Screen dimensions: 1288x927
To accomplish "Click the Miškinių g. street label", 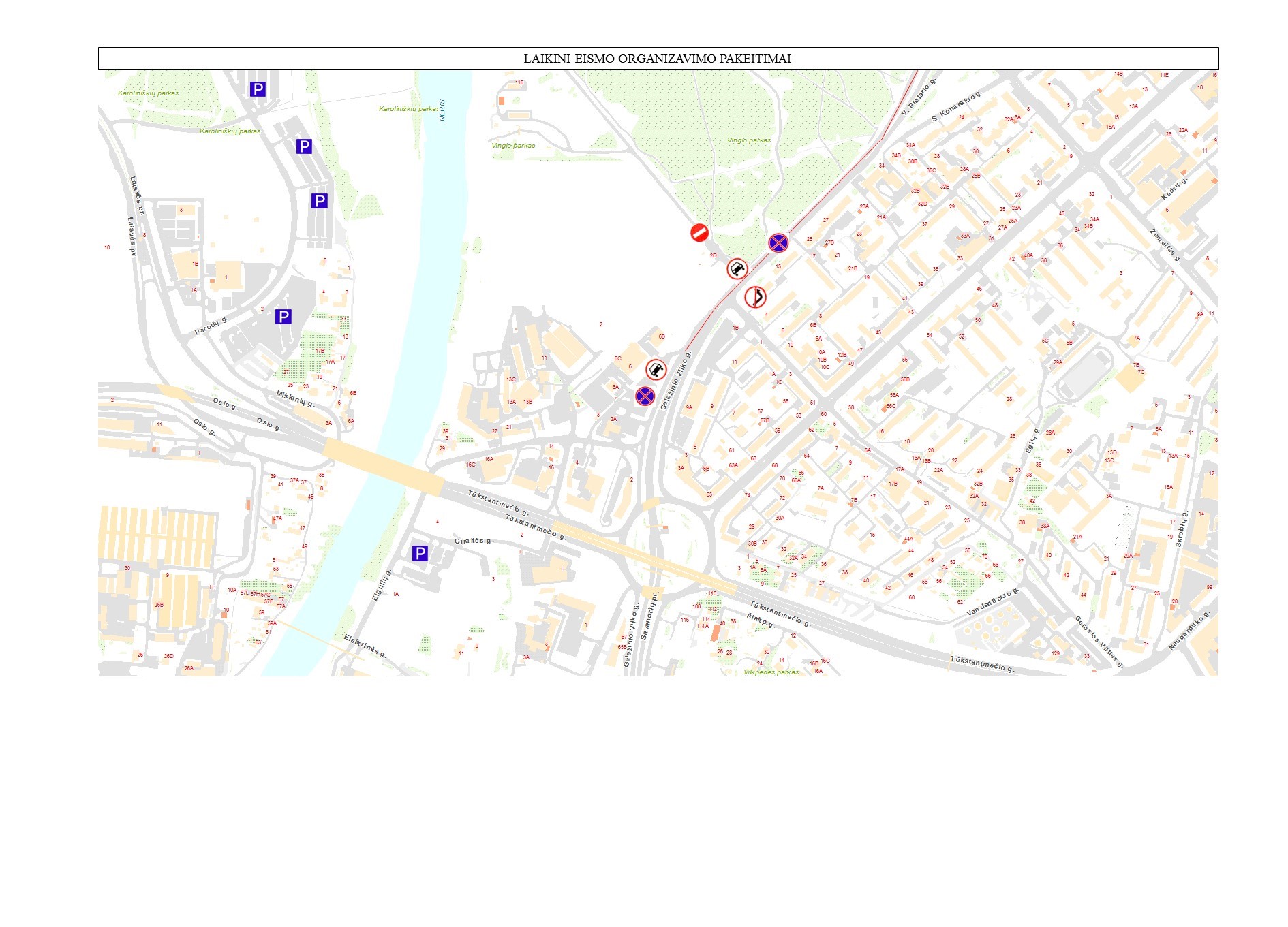I will (x=295, y=398).
